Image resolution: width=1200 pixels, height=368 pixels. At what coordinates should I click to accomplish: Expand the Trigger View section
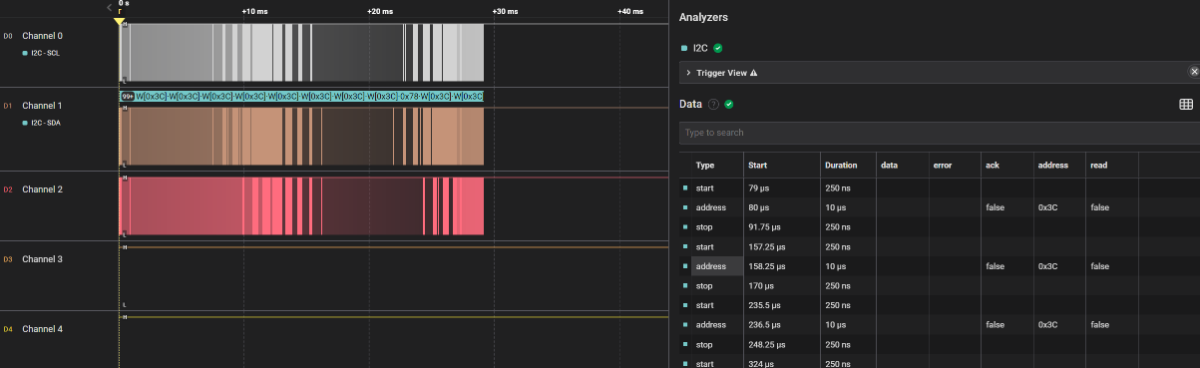[x=689, y=73]
